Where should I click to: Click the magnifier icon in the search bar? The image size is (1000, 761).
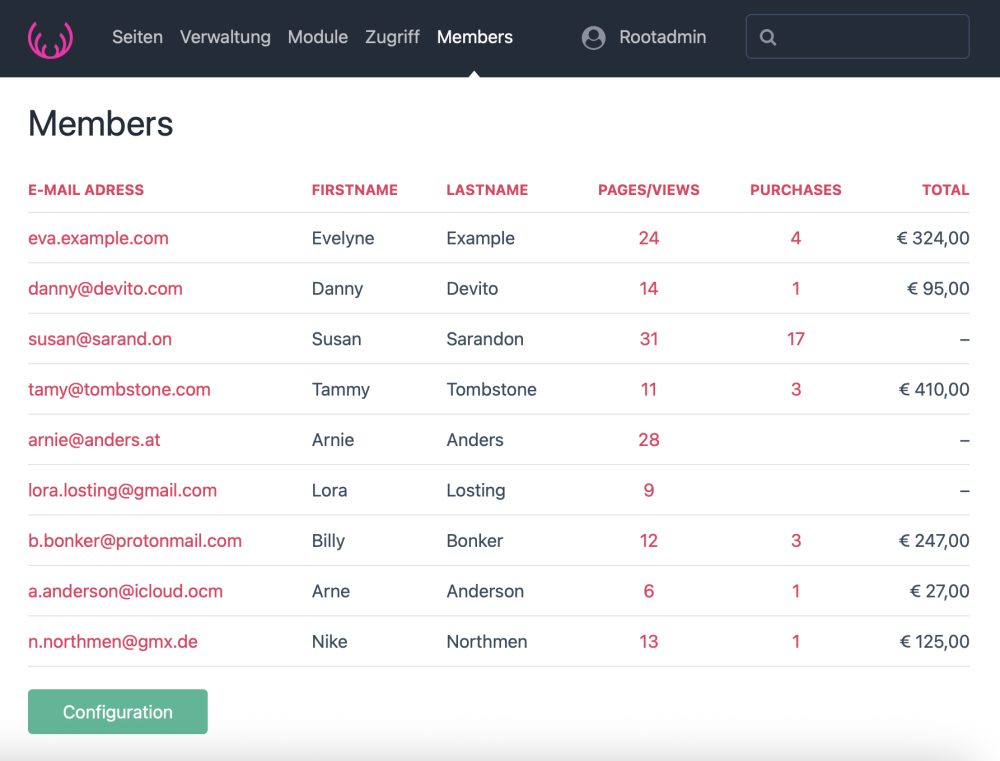767,37
